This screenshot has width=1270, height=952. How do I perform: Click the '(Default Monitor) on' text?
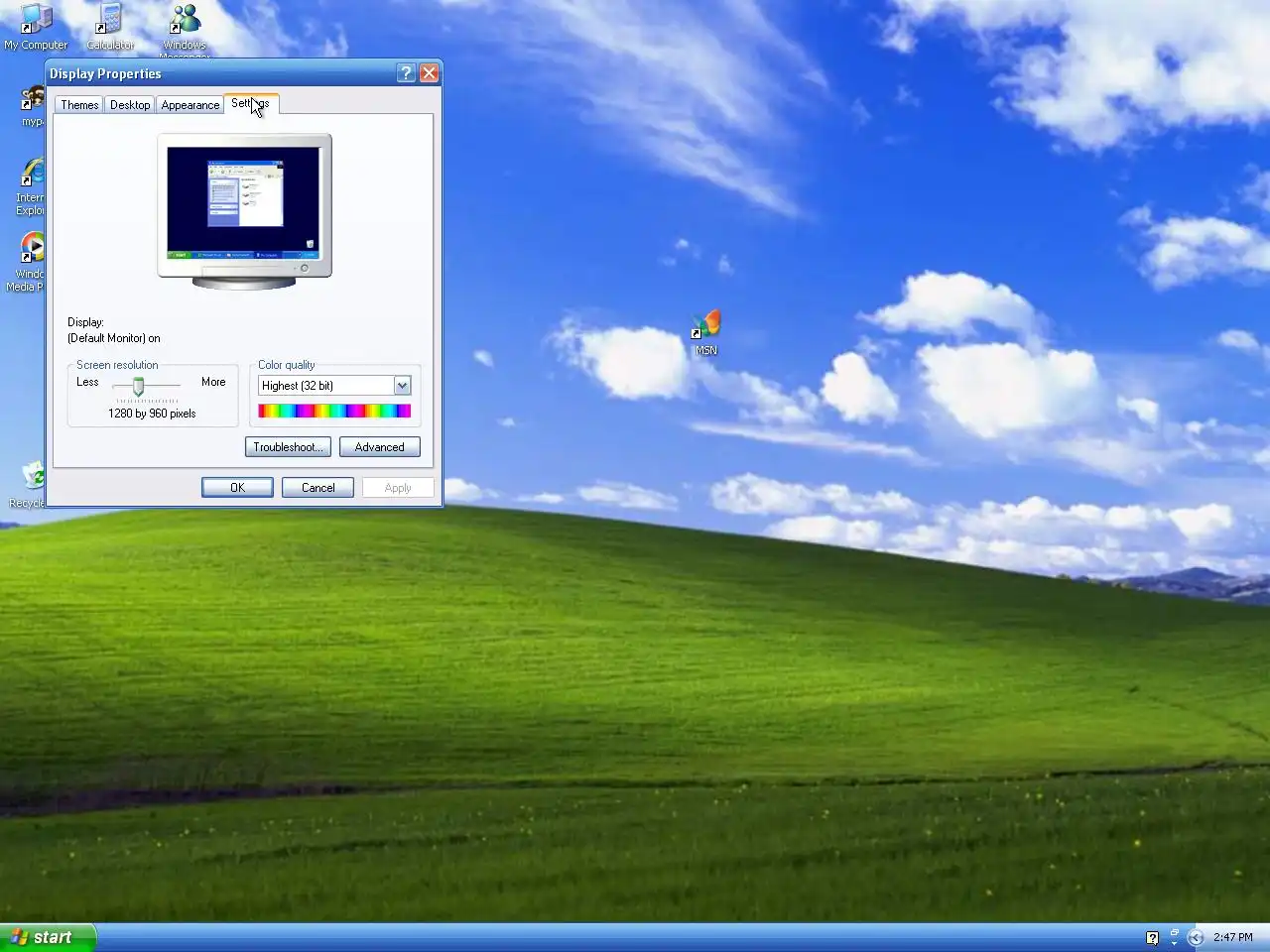point(114,338)
